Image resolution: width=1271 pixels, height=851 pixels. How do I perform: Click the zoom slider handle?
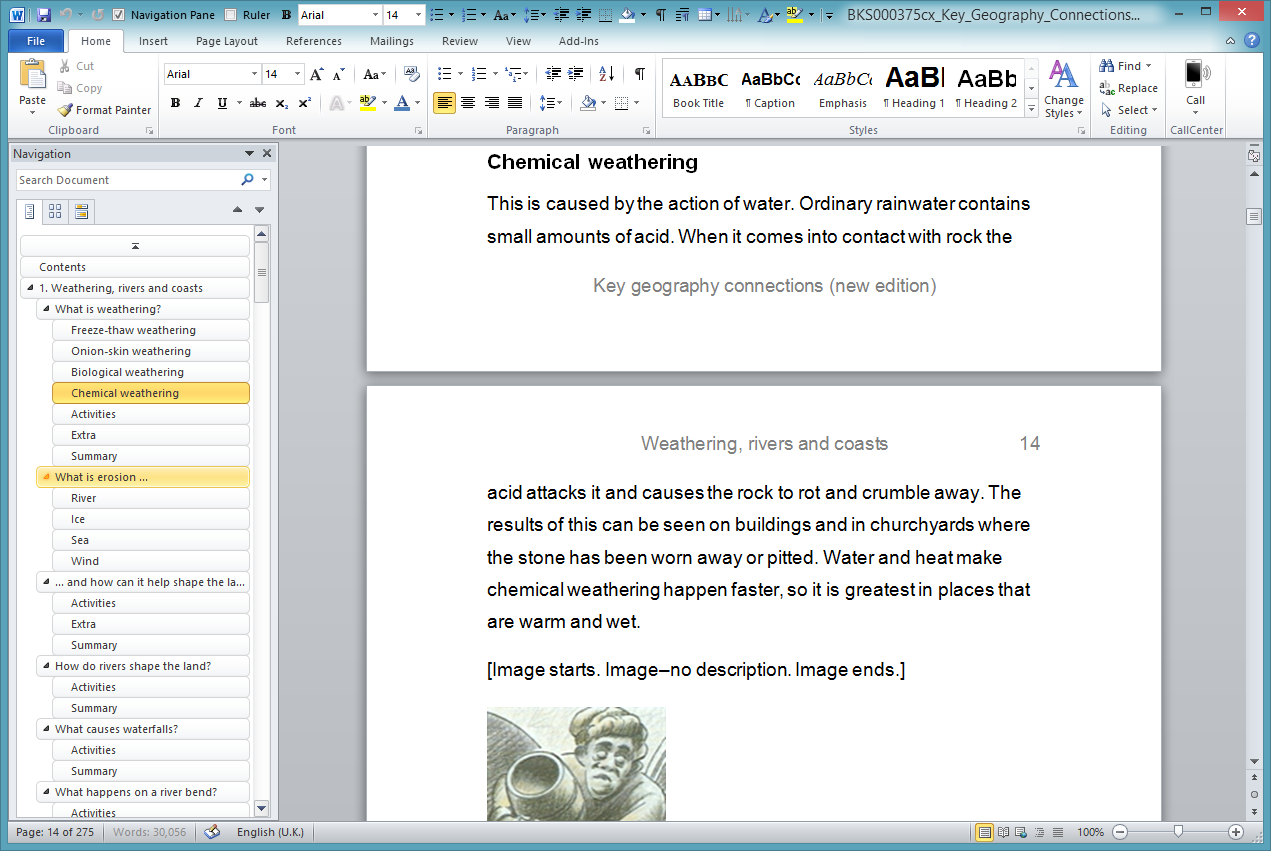(1179, 832)
